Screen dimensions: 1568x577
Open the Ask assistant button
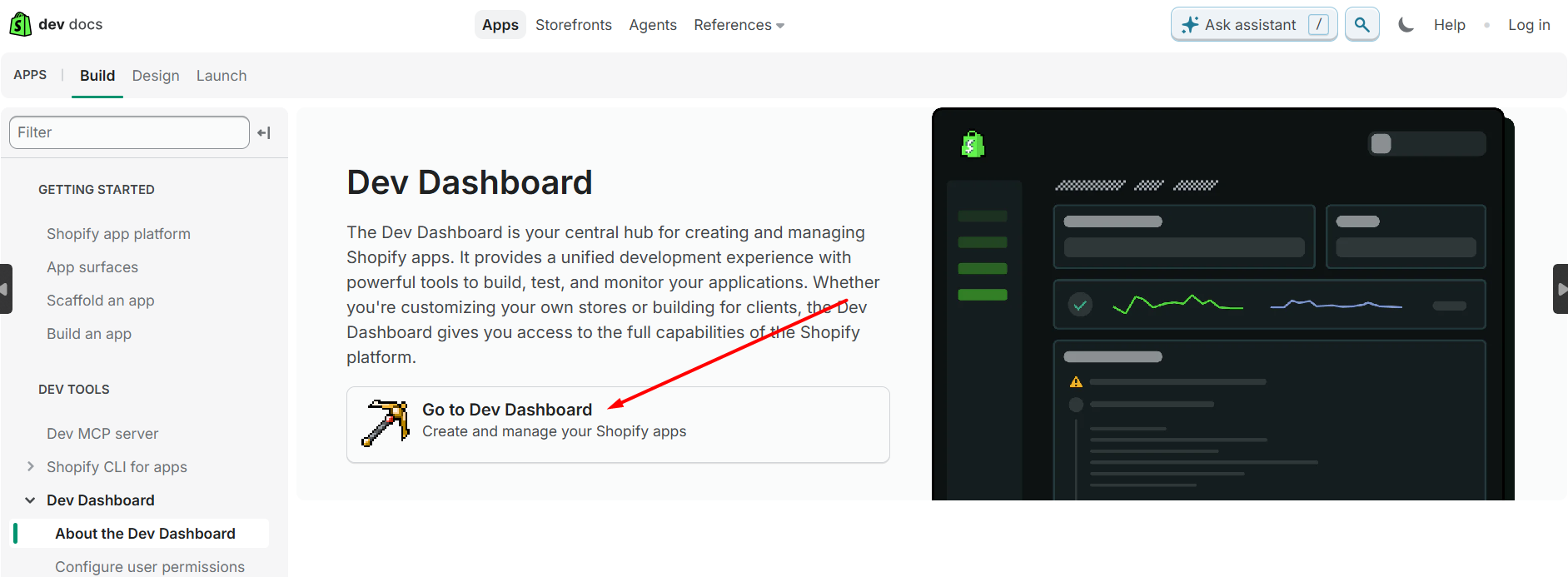click(1254, 25)
